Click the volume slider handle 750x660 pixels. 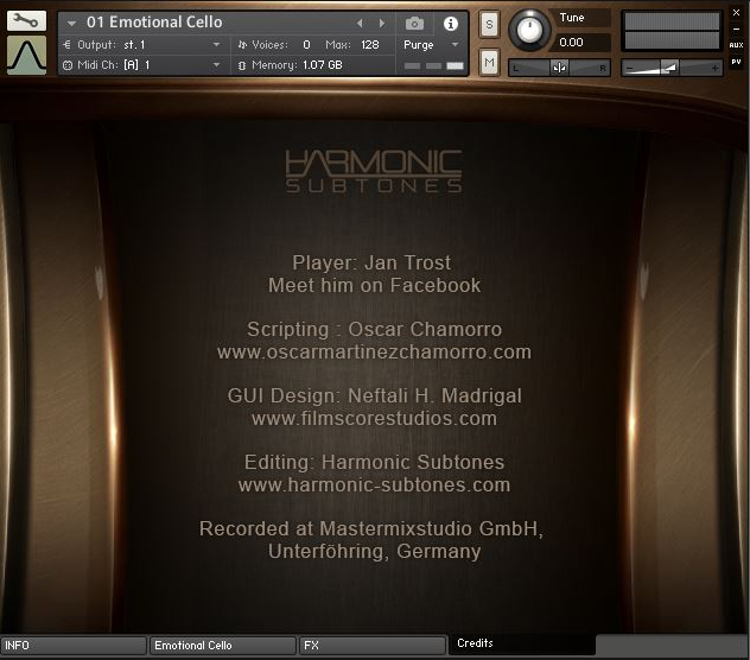tap(670, 68)
